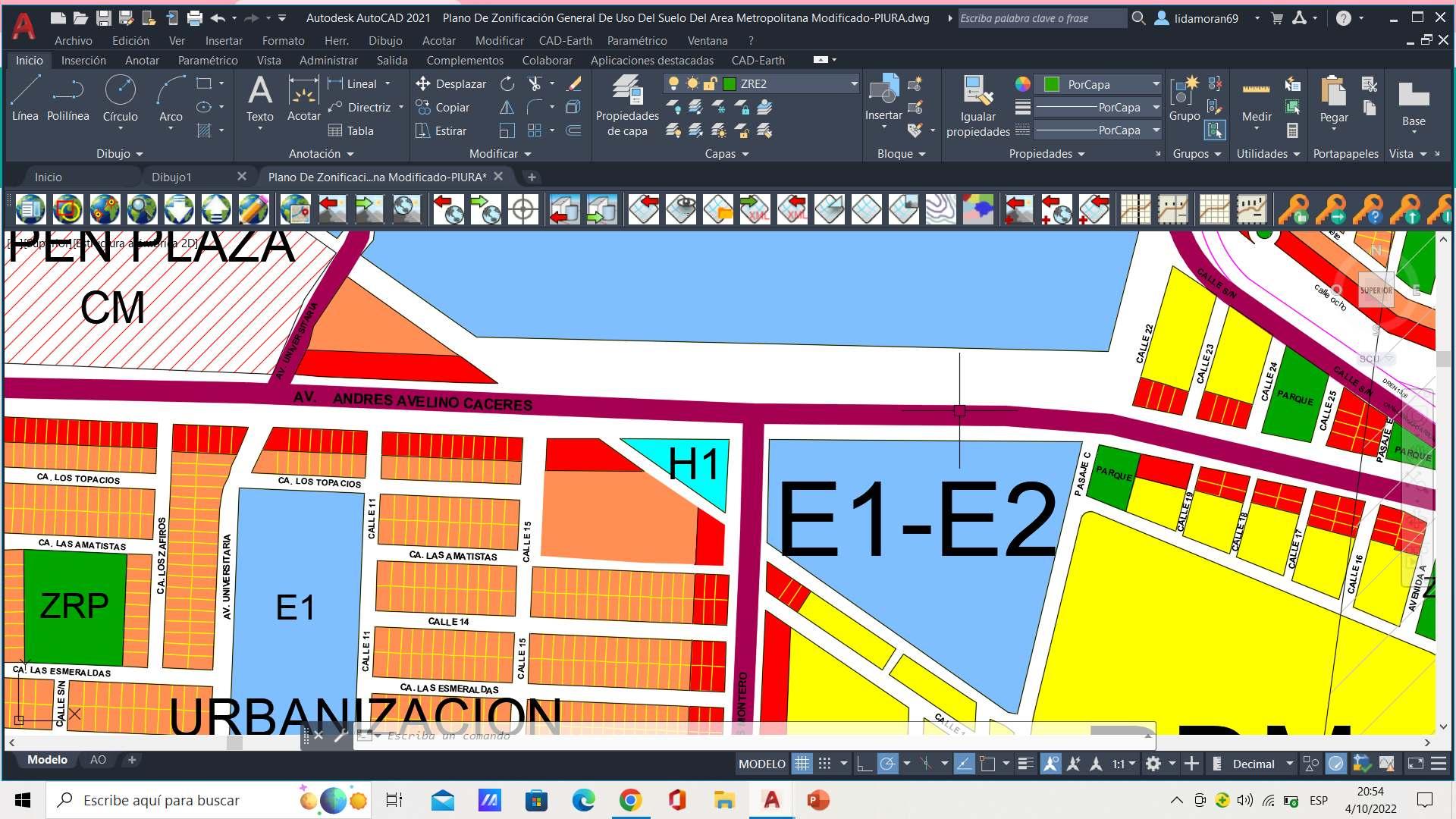This screenshot has height=819, width=1456.
Task: Toggle grid display in status bar
Action: coord(802,764)
